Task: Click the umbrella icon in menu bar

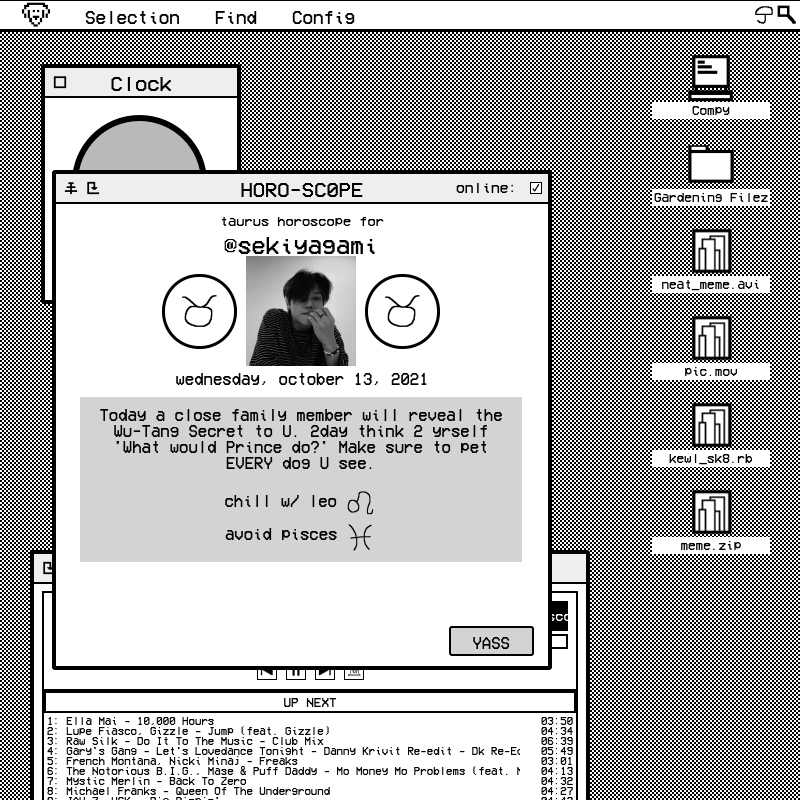Action: [x=764, y=15]
